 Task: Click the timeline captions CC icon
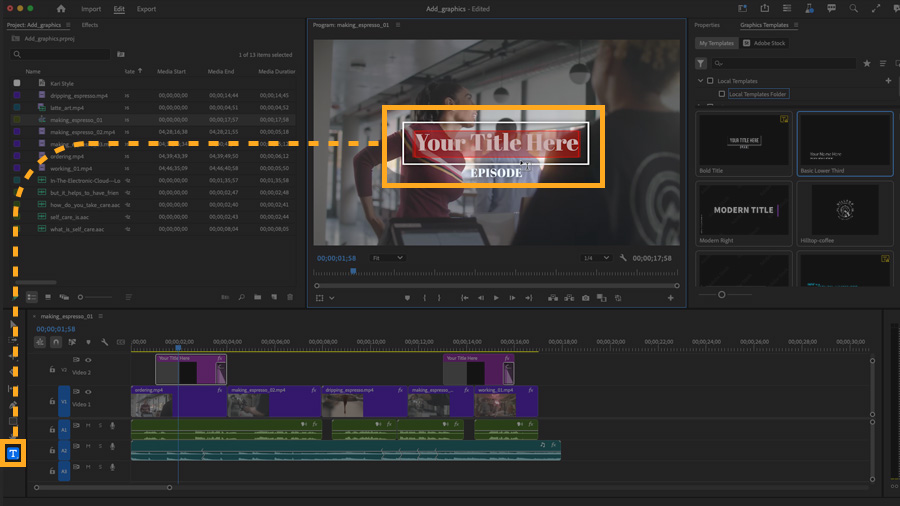121,342
